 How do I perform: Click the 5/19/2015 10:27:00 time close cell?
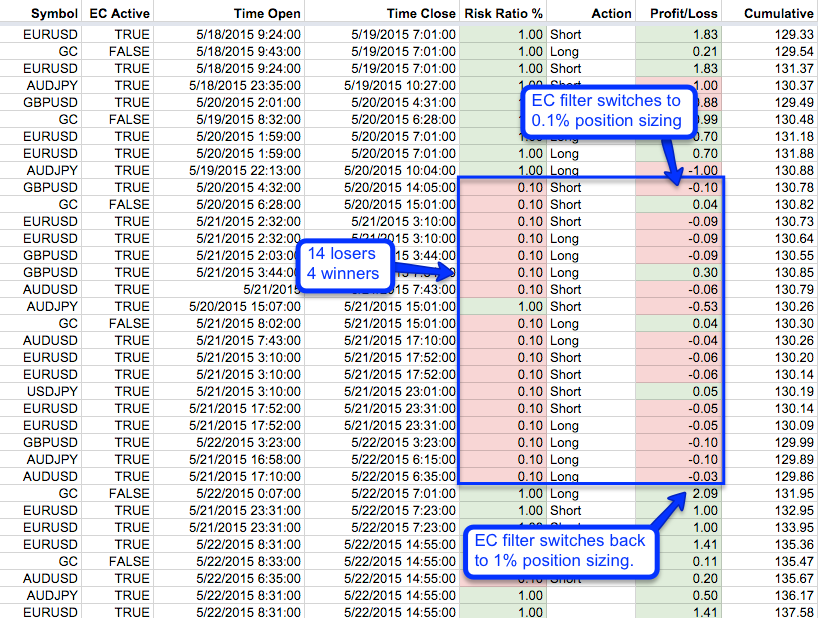click(x=412, y=85)
